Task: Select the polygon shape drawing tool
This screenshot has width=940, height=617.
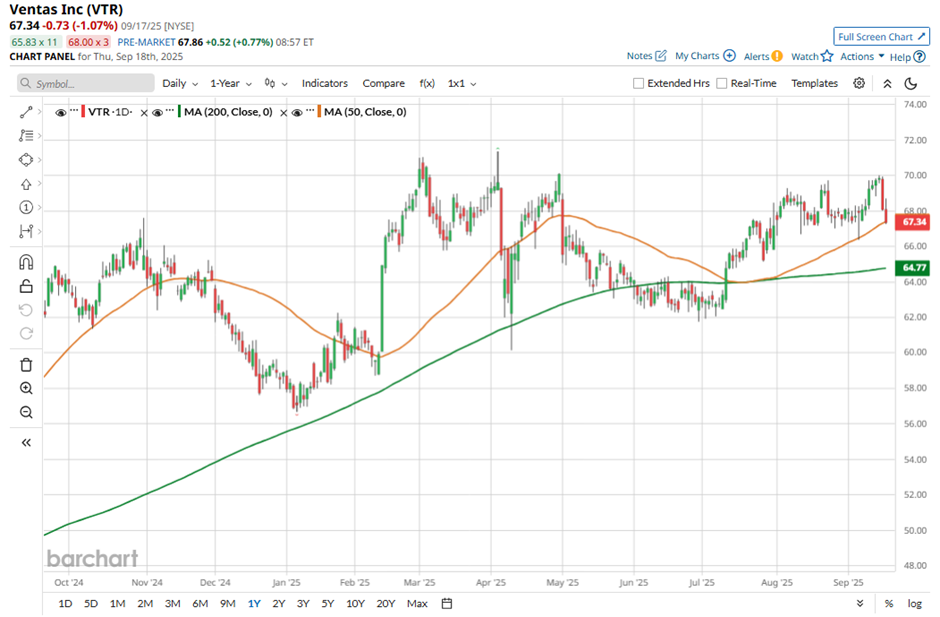Action: pyautogui.click(x=26, y=160)
